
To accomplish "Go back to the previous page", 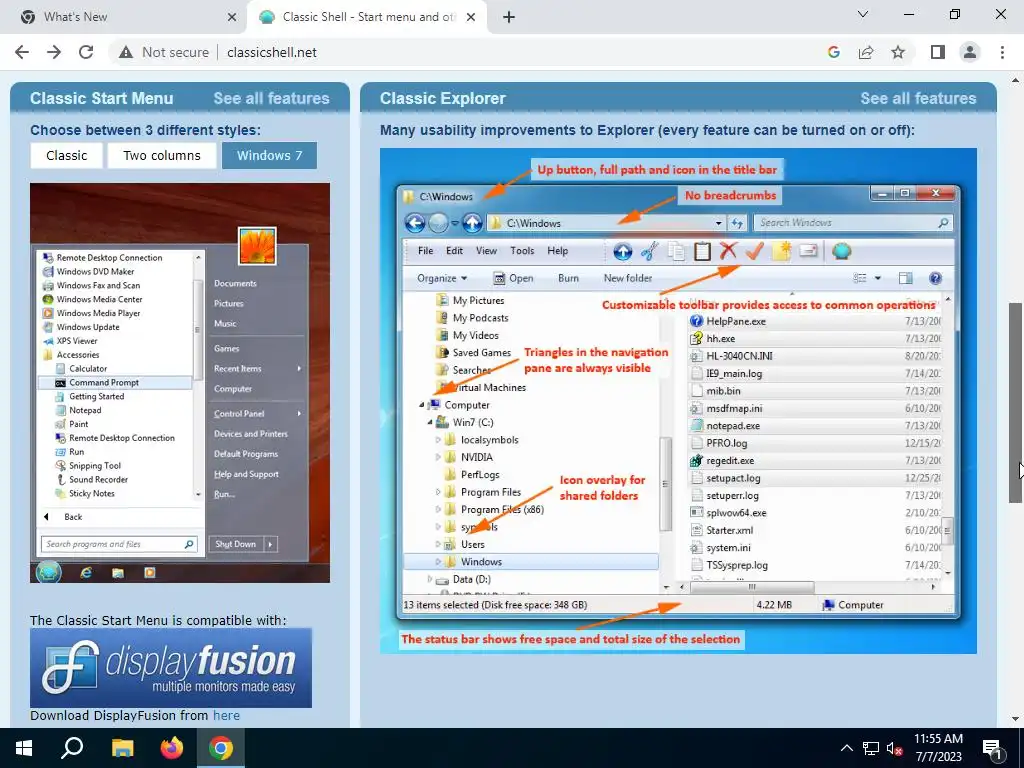I will (22, 52).
